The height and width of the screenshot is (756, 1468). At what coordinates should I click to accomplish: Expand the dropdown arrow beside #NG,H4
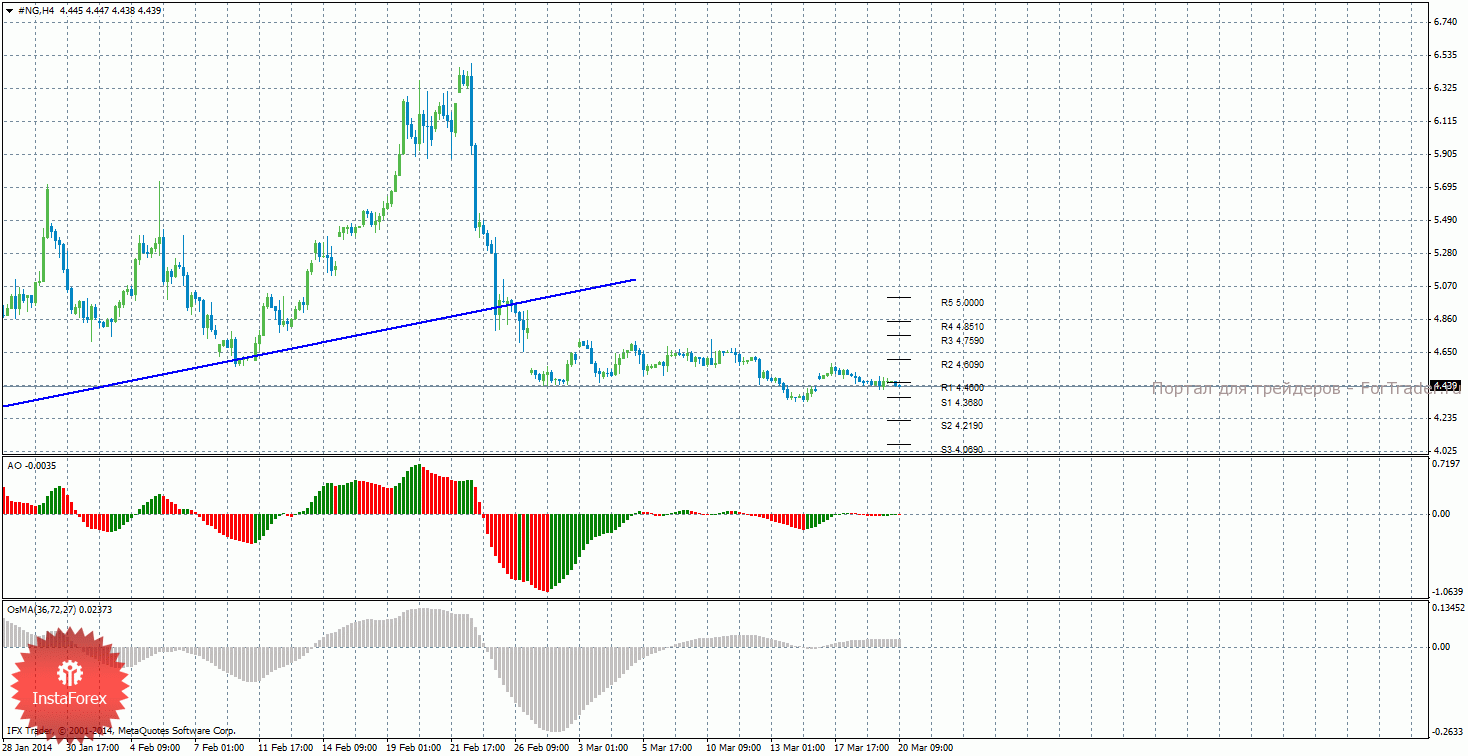[9, 10]
